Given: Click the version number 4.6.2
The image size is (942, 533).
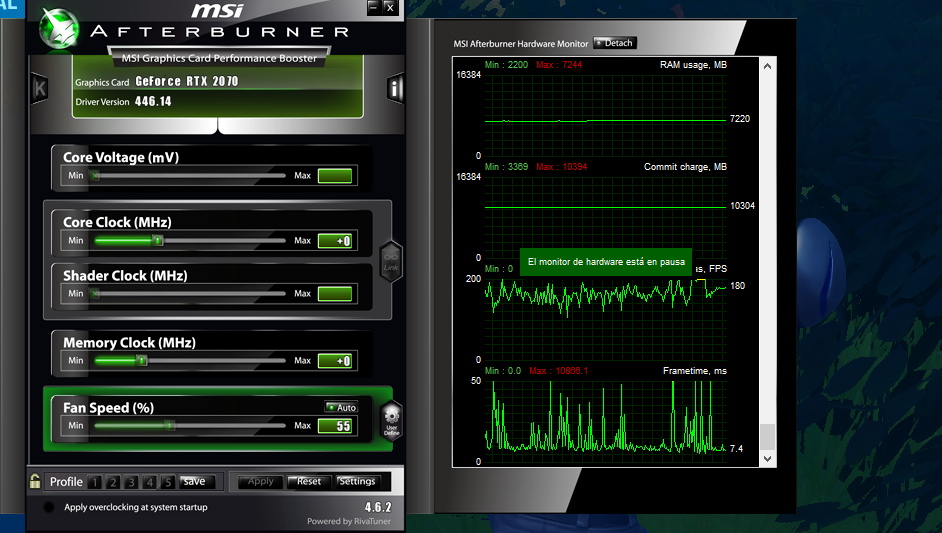Looking at the screenshot, I should click(378, 507).
